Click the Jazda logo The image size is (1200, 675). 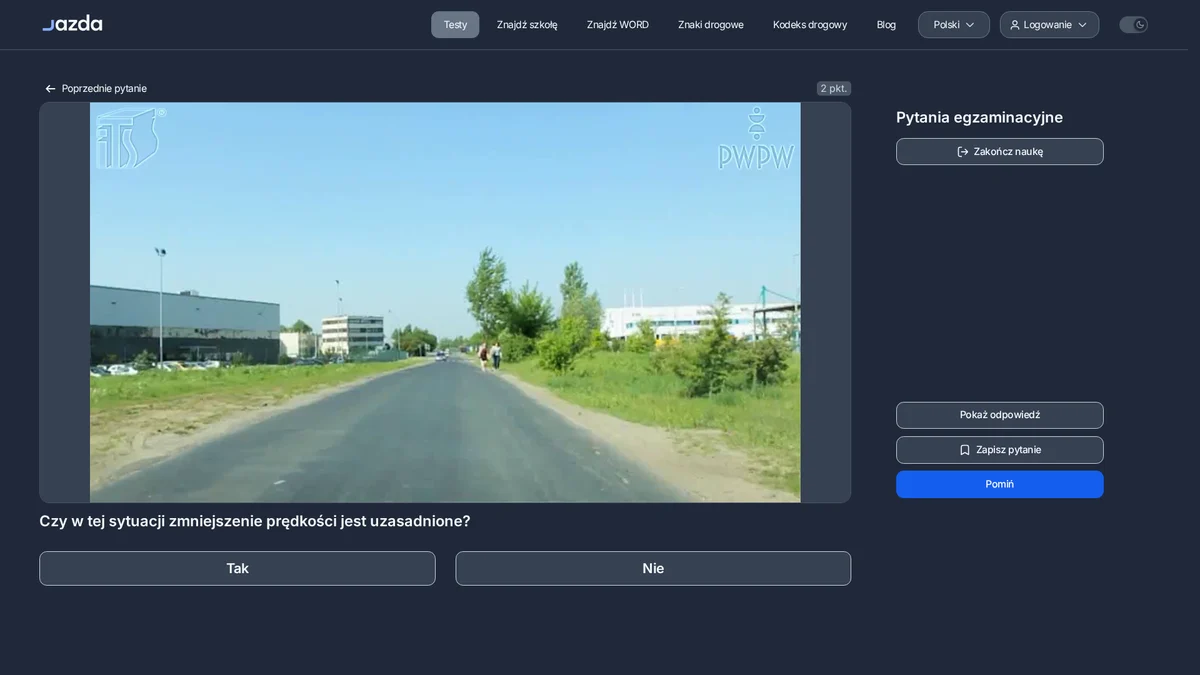(x=72, y=24)
